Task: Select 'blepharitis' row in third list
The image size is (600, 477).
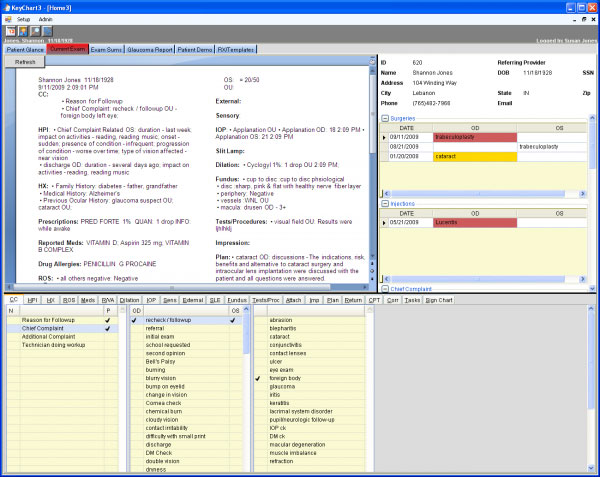Action: pyautogui.click(x=309, y=329)
